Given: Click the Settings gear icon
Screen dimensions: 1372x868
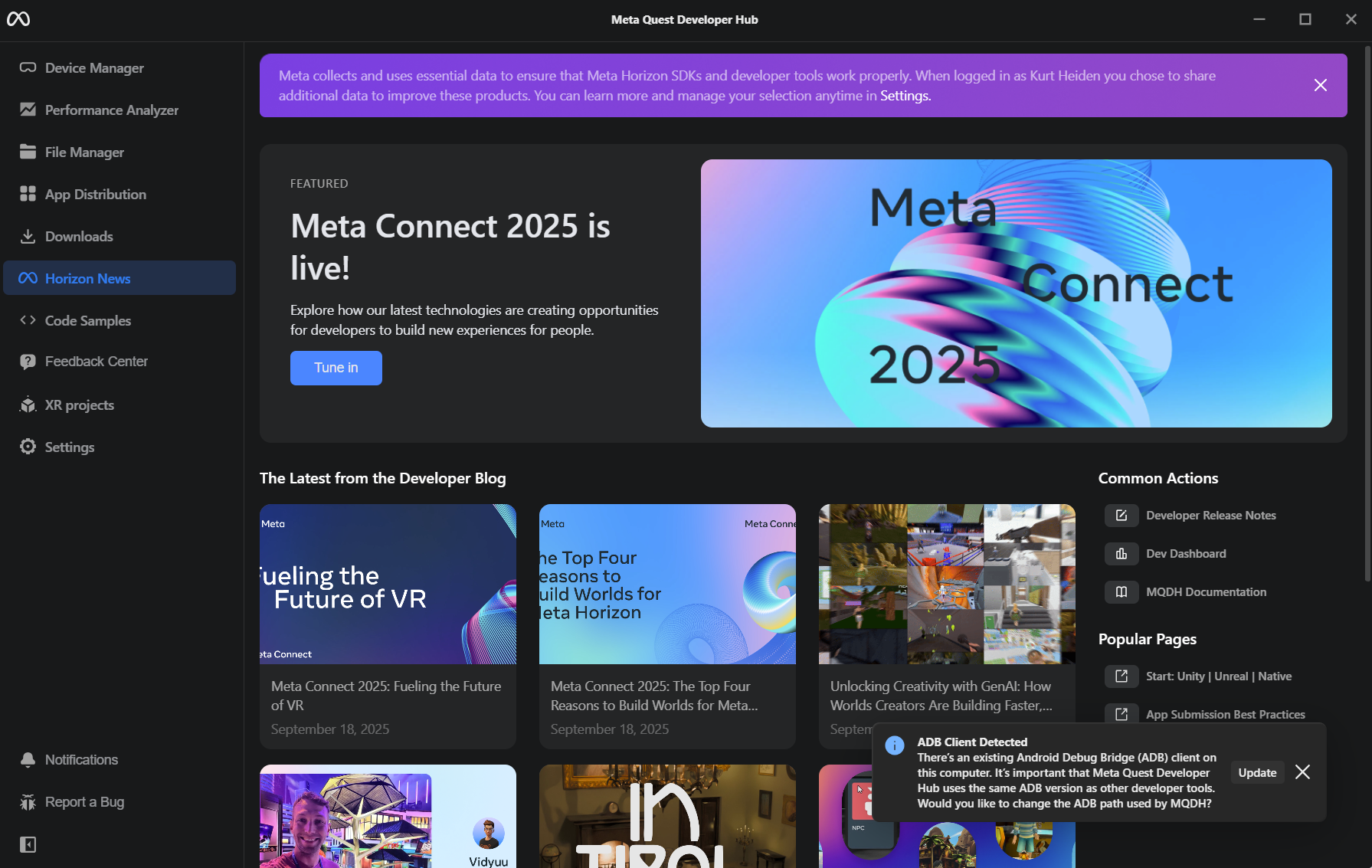Looking at the screenshot, I should 28,447.
